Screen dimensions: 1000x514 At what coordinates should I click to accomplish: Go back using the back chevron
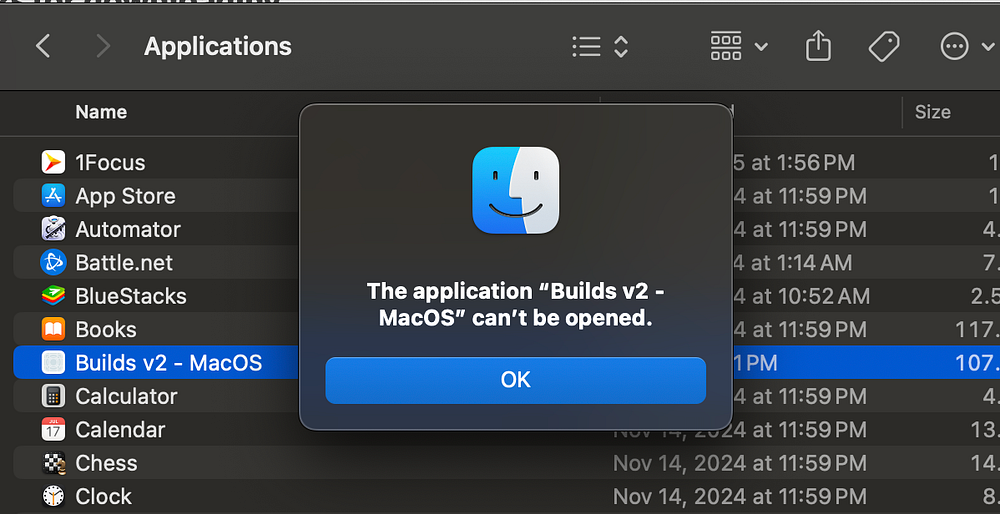click(x=43, y=46)
